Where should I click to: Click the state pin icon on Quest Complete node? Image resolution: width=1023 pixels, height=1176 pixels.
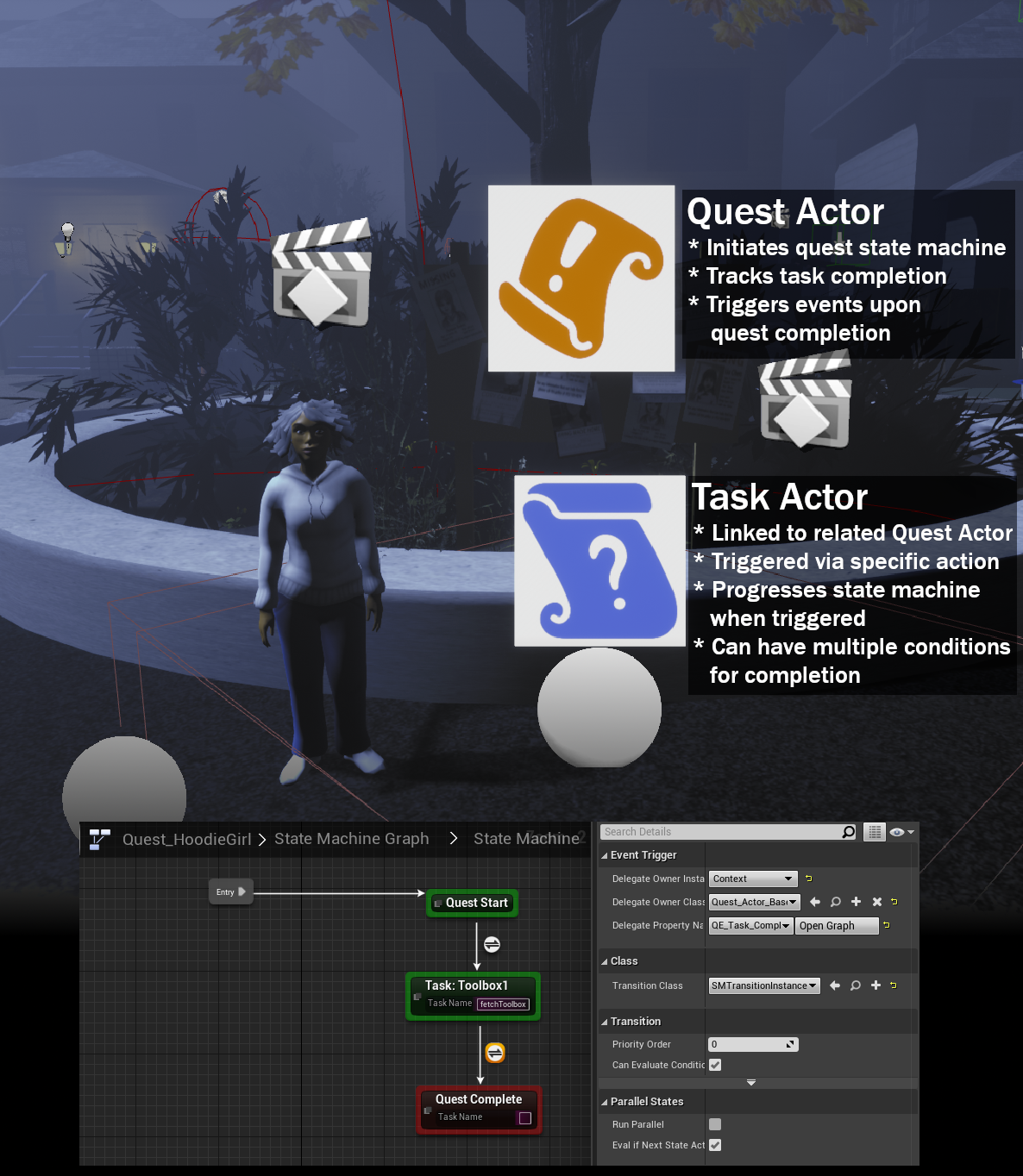pos(427,1110)
